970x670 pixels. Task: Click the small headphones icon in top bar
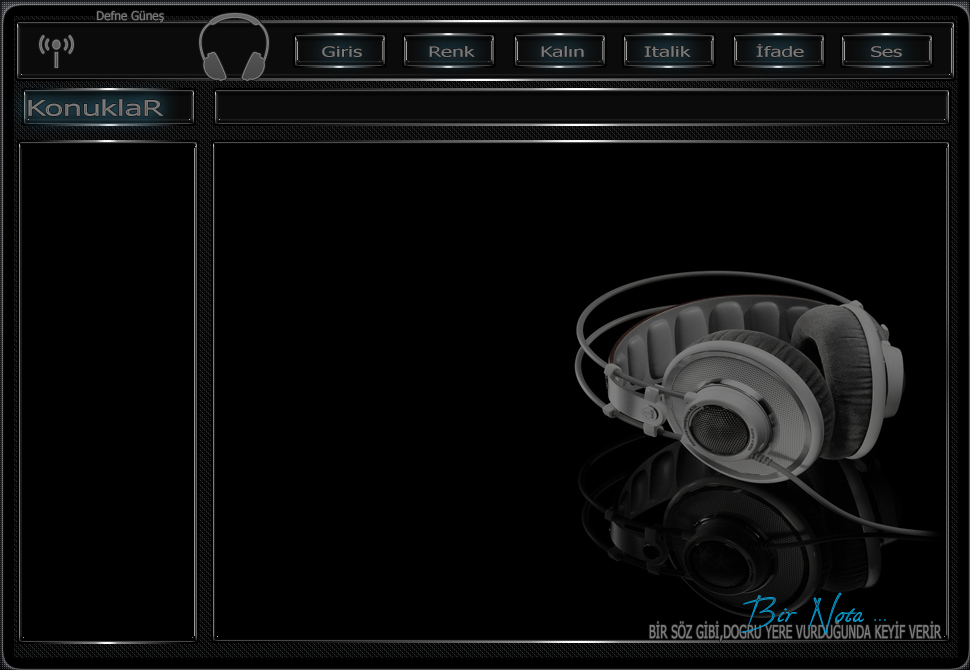tap(234, 48)
